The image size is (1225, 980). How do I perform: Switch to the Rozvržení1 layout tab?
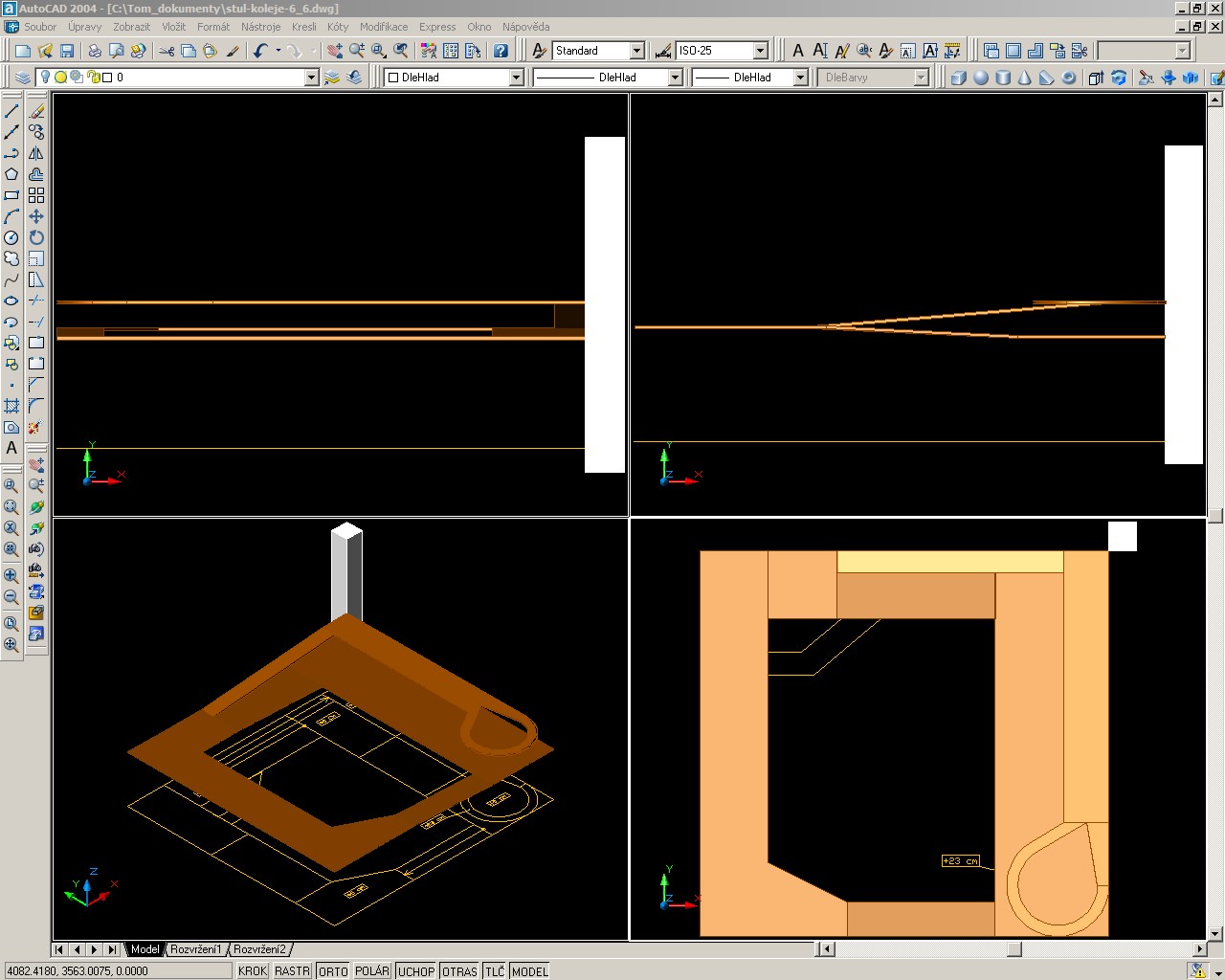click(195, 949)
